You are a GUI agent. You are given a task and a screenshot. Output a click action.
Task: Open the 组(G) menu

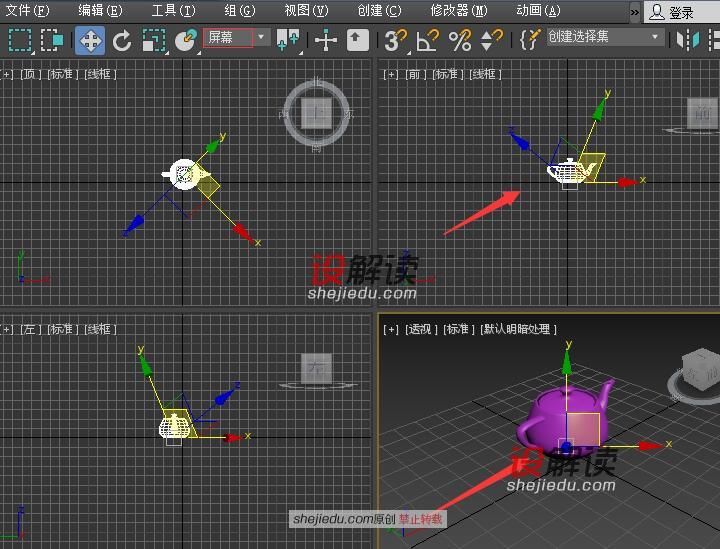click(x=240, y=10)
